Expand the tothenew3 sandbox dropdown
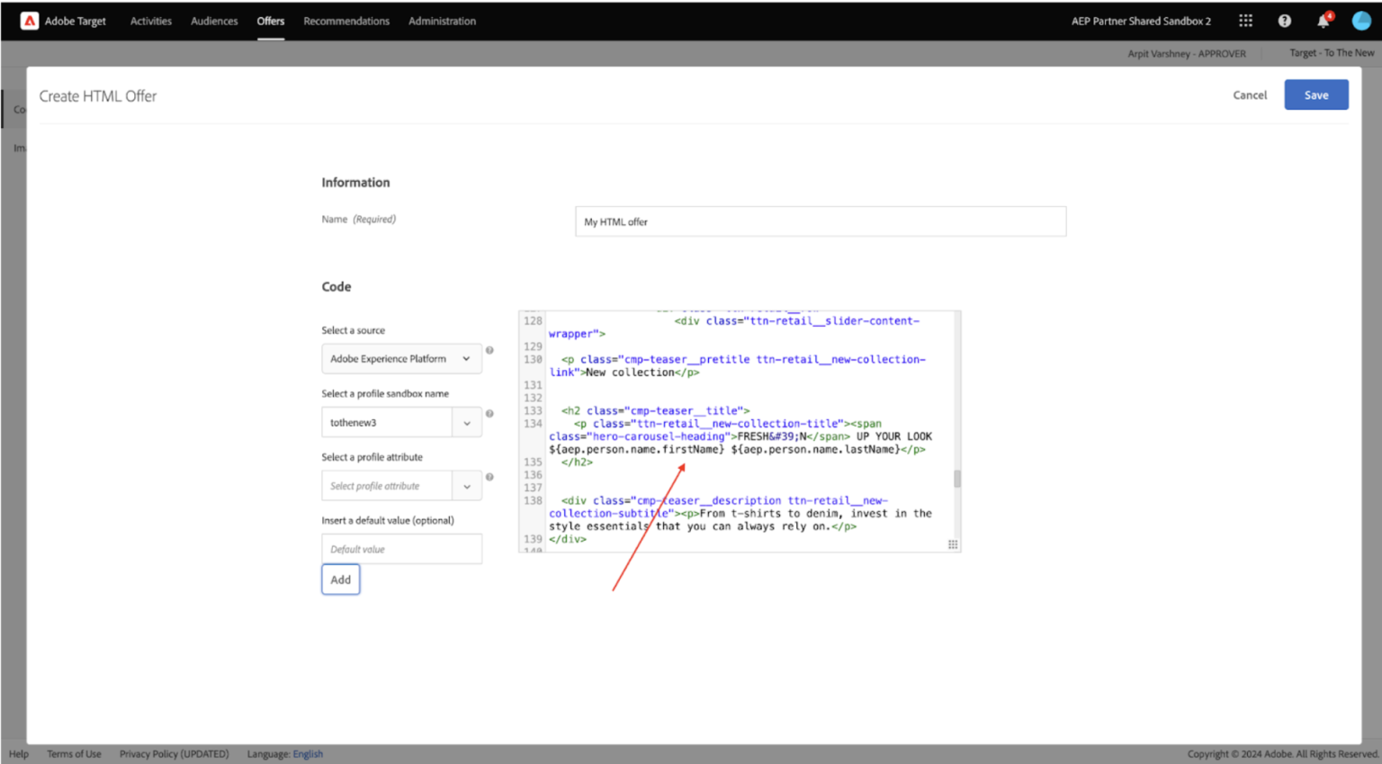 (466, 422)
